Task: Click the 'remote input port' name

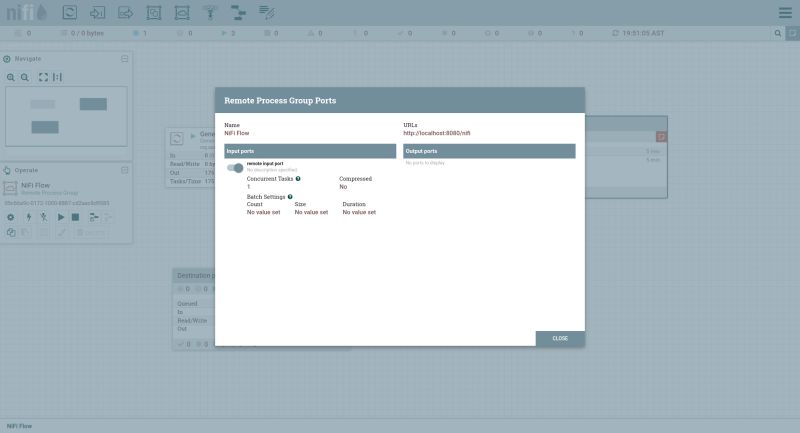Action: (x=265, y=164)
